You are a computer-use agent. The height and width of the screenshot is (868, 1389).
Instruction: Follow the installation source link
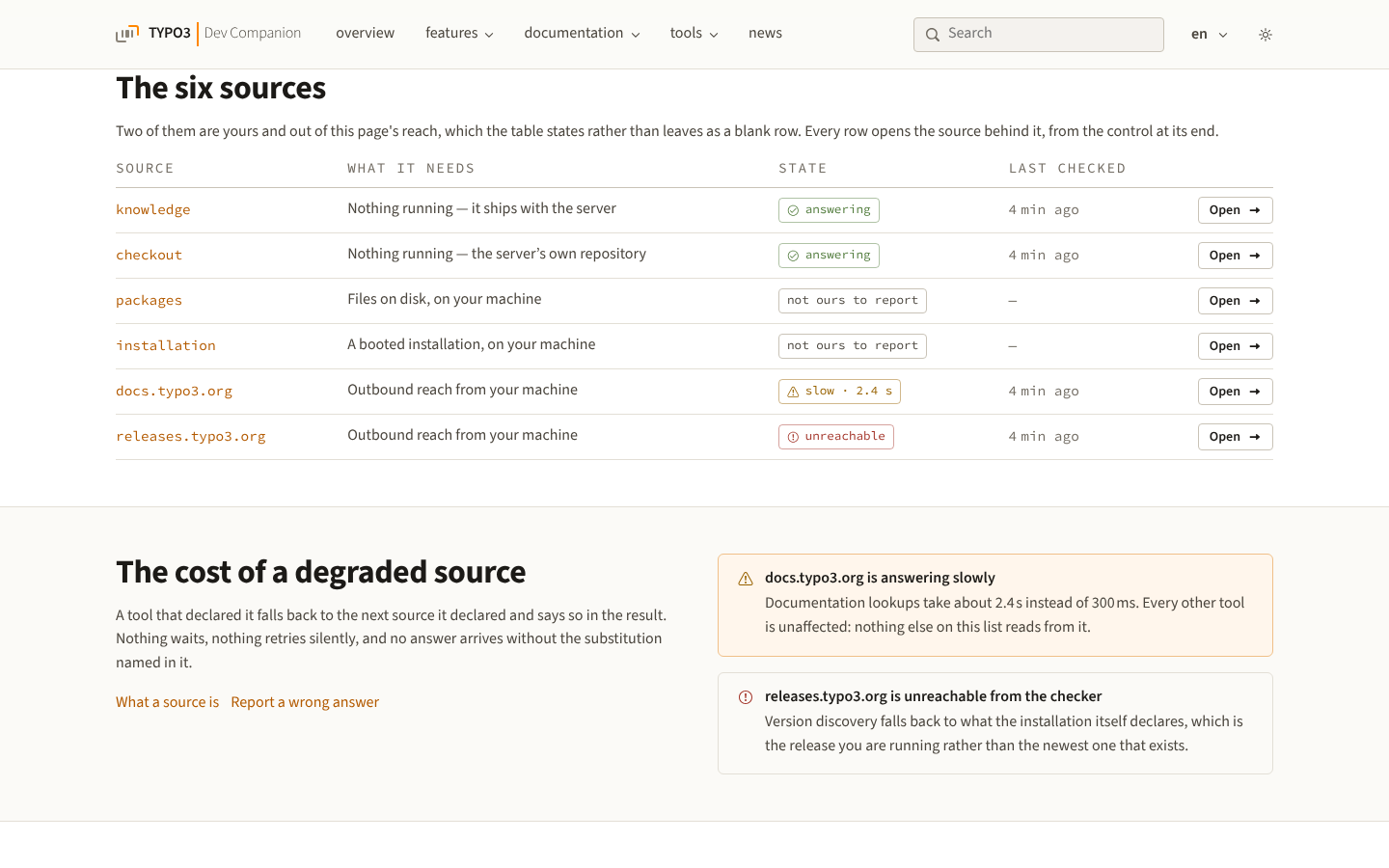[166, 346]
